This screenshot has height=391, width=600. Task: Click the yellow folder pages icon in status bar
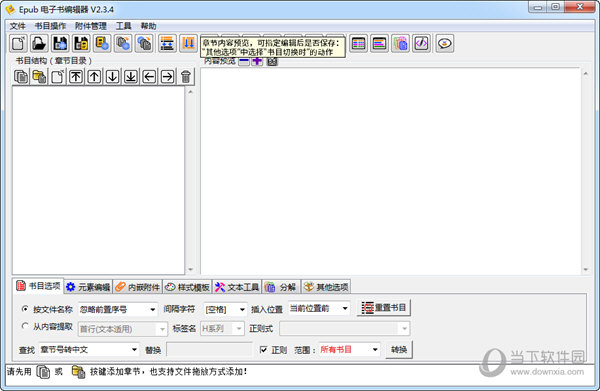78,371
